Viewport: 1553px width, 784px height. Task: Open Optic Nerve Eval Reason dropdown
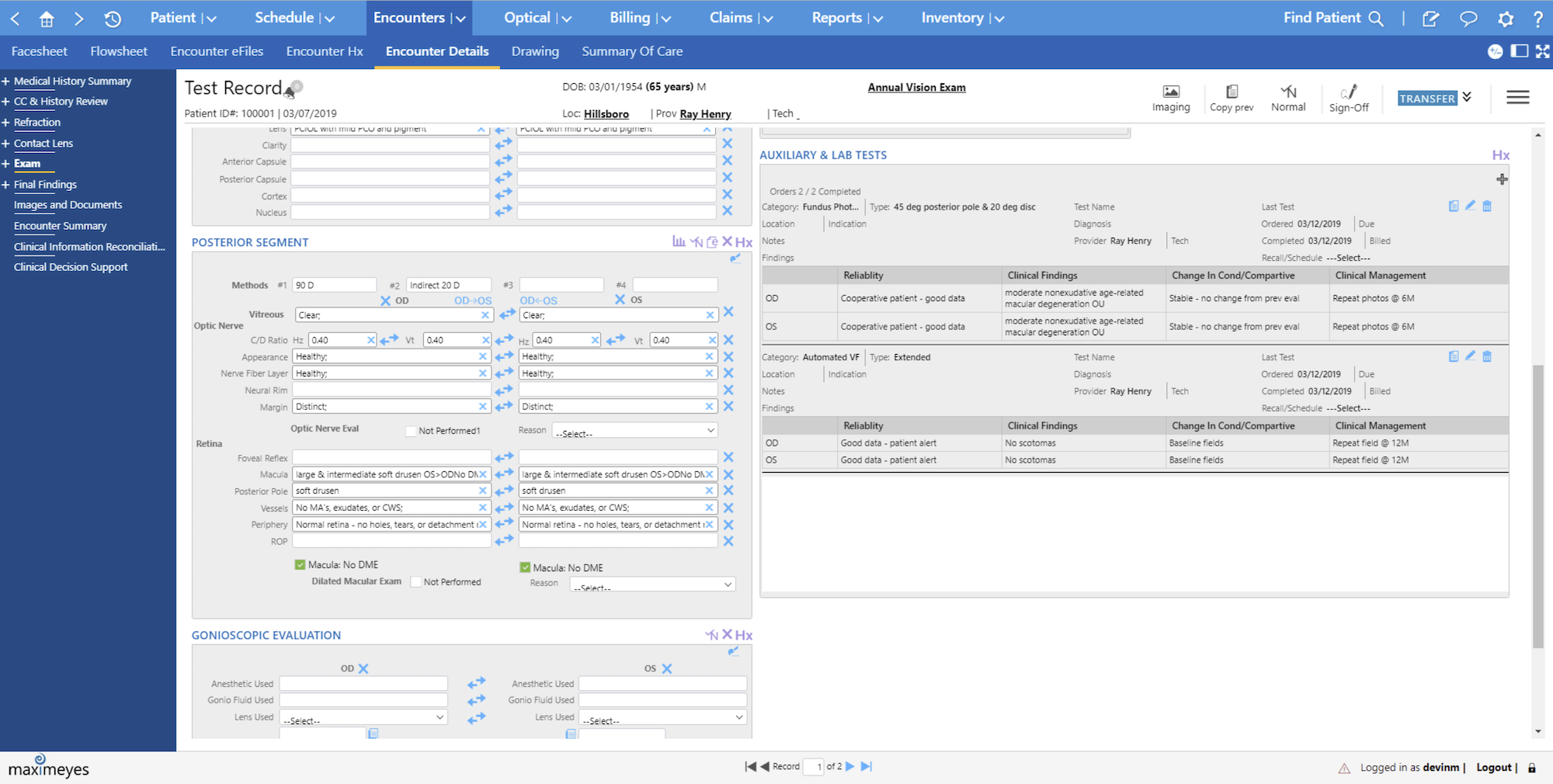(x=634, y=431)
